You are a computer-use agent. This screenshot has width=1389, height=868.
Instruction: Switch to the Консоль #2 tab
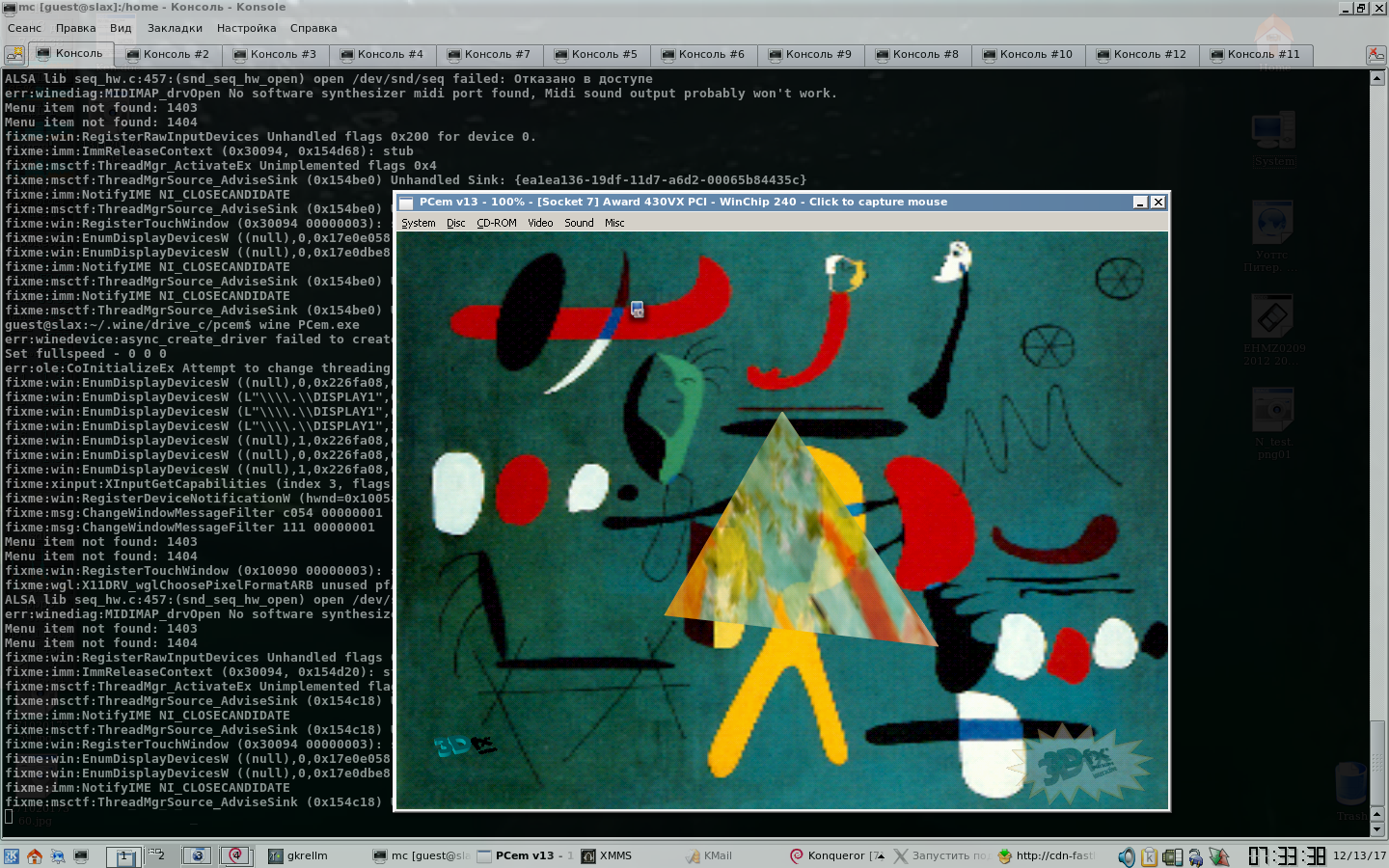[x=168, y=55]
